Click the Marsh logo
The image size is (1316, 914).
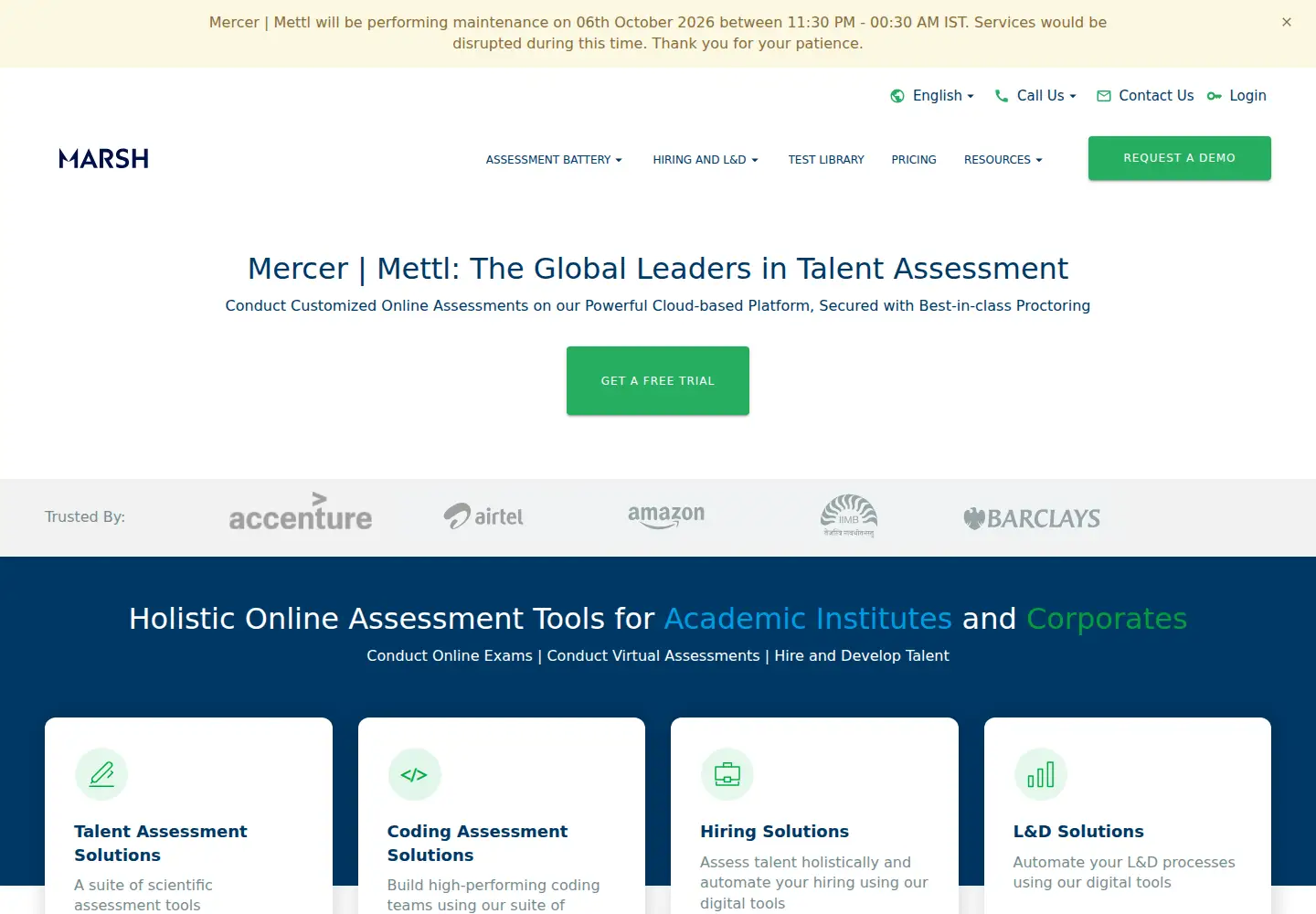coord(103,159)
